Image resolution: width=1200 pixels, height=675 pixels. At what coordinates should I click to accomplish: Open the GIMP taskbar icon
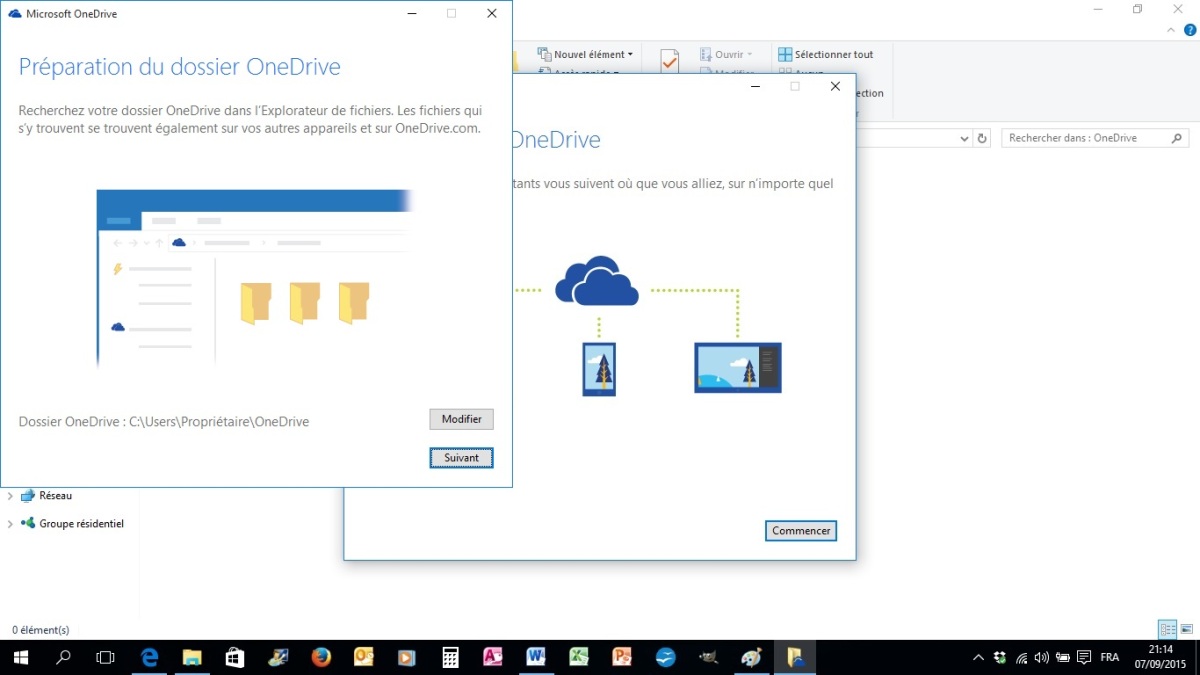708,657
